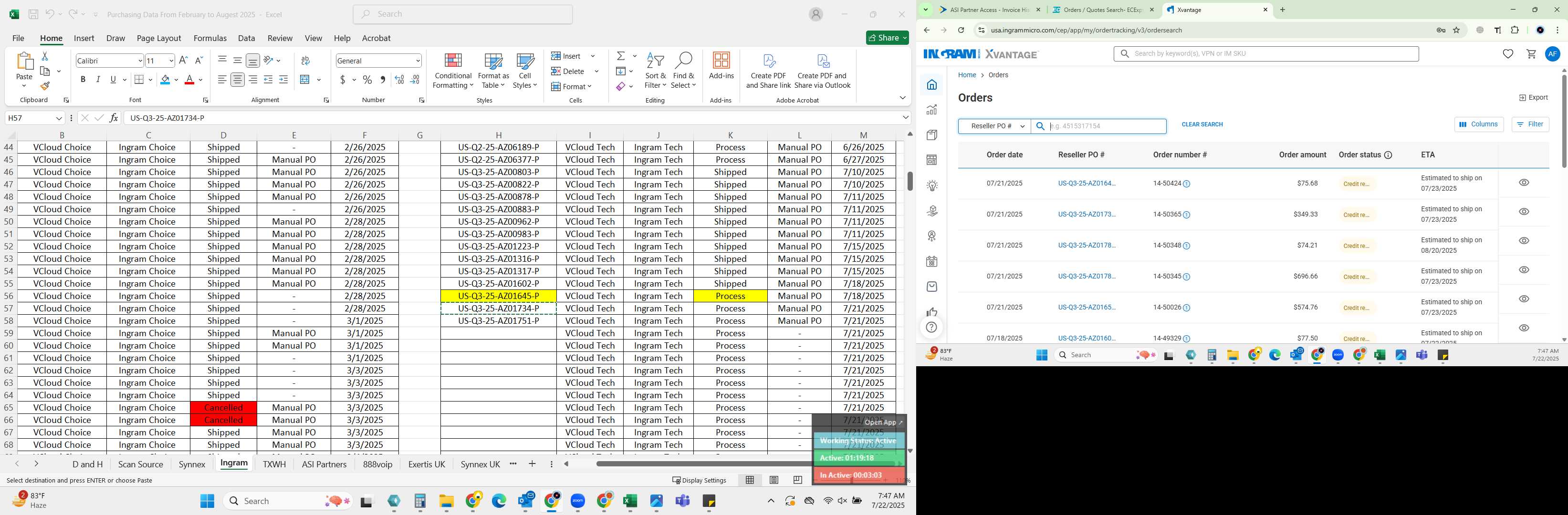Click the red Cancelled cell in row 65
This screenshot has width=1568, height=515.
223,407
